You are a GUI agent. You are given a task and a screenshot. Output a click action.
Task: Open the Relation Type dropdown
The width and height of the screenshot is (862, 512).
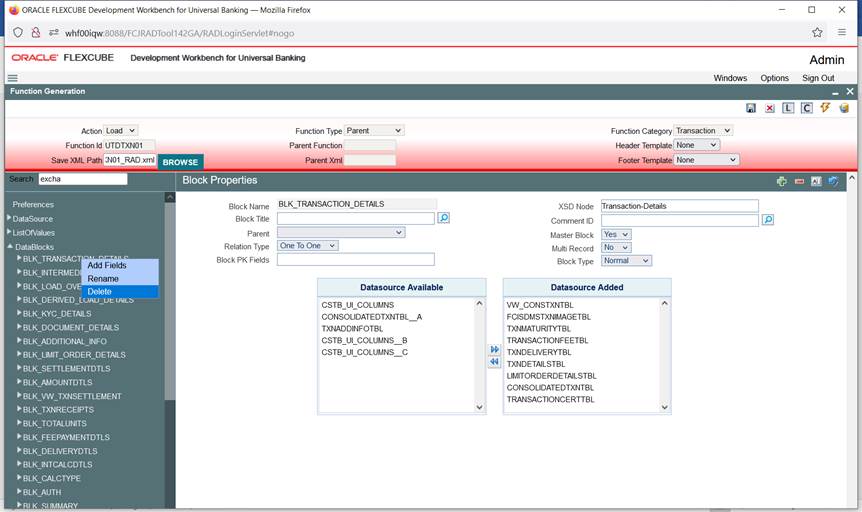[308, 246]
